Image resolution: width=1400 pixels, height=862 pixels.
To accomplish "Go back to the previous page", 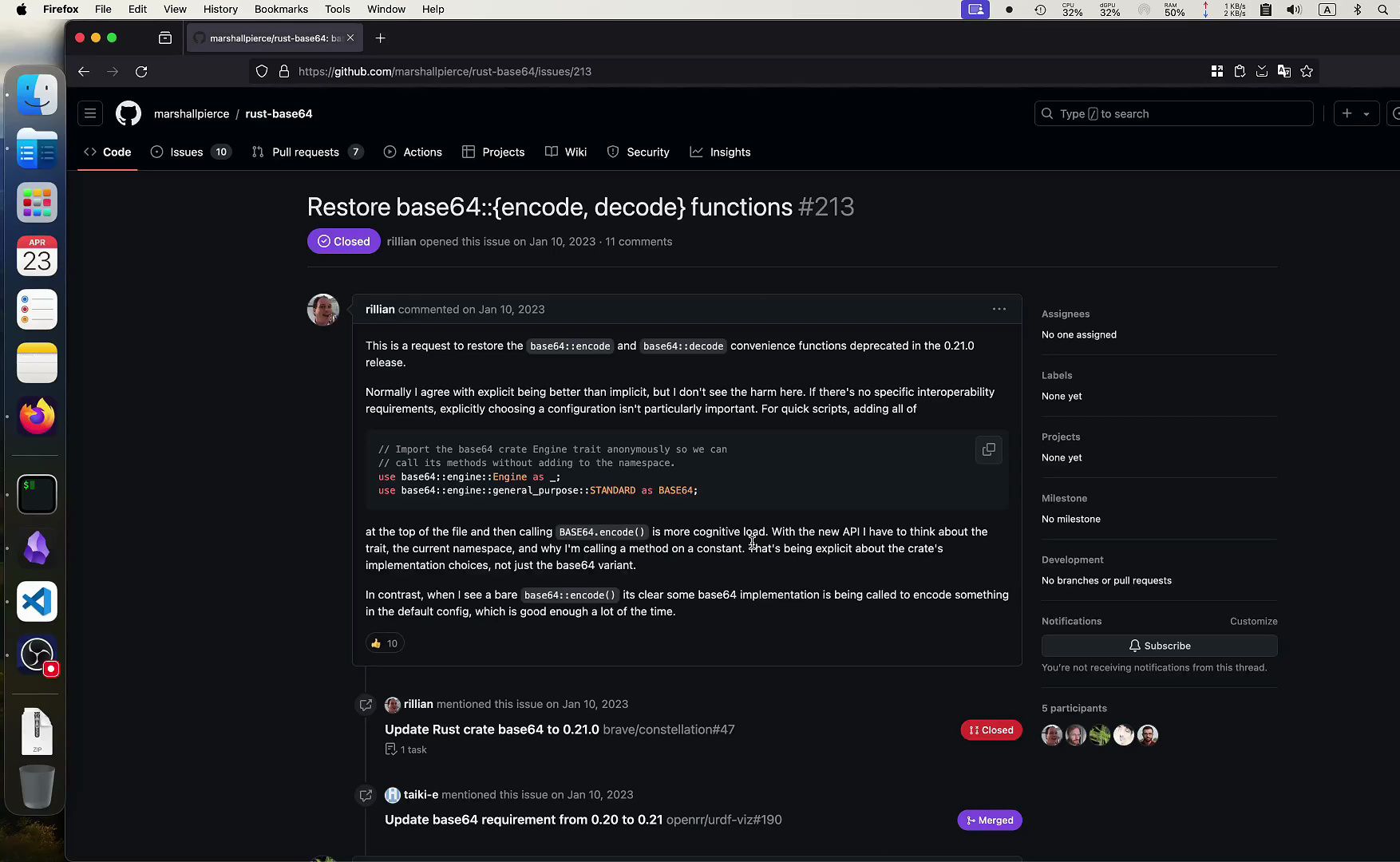I will click(x=84, y=71).
